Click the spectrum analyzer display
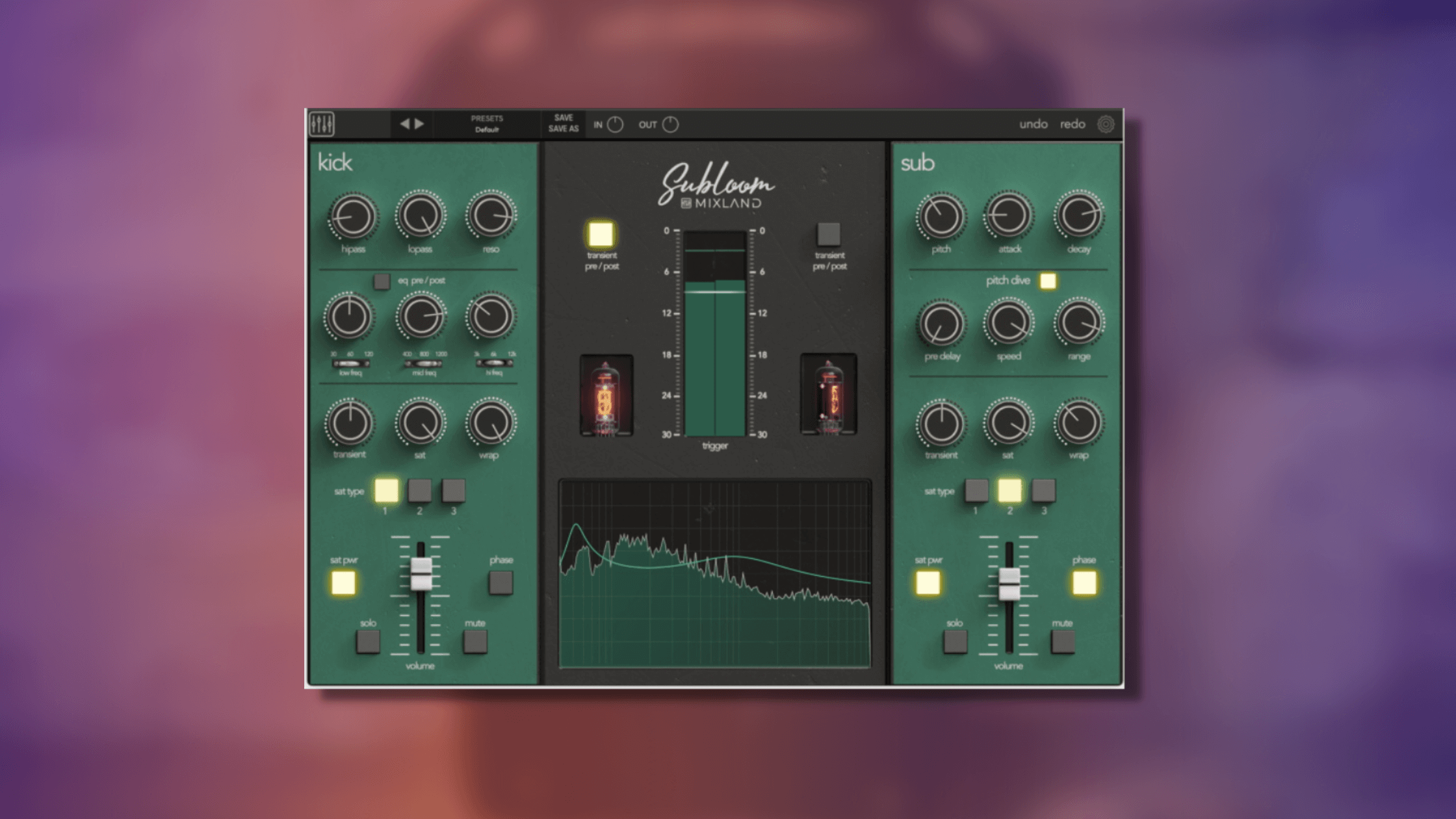 715,574
